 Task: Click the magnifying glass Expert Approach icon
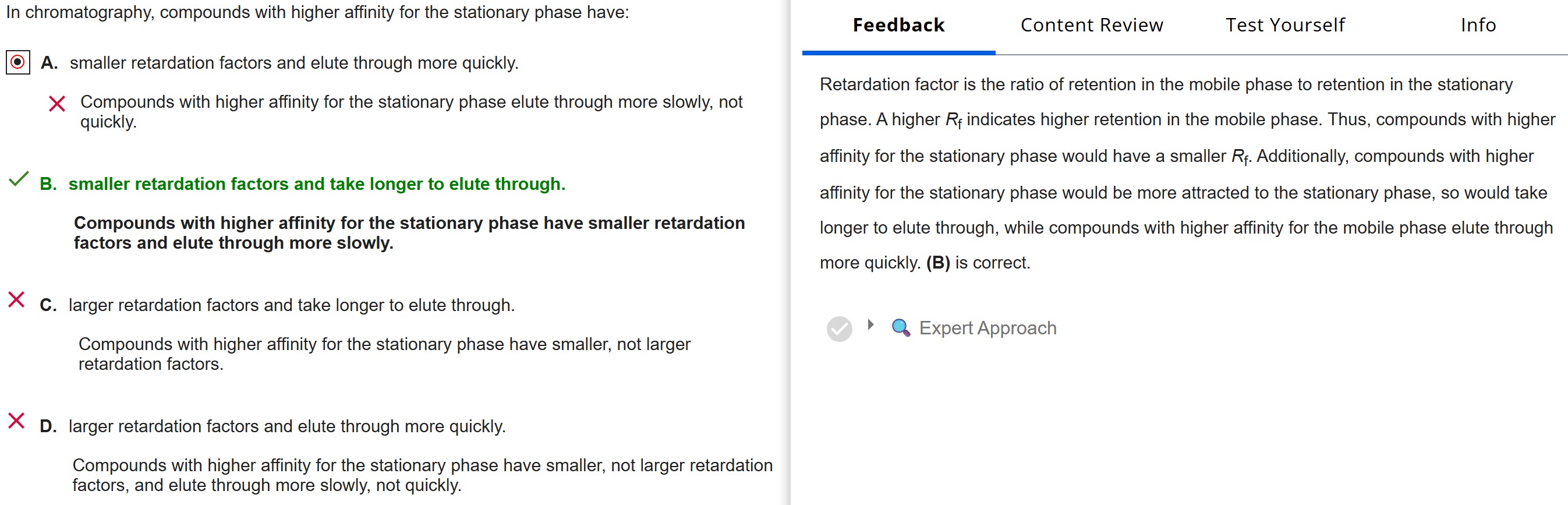coord(900,328)
